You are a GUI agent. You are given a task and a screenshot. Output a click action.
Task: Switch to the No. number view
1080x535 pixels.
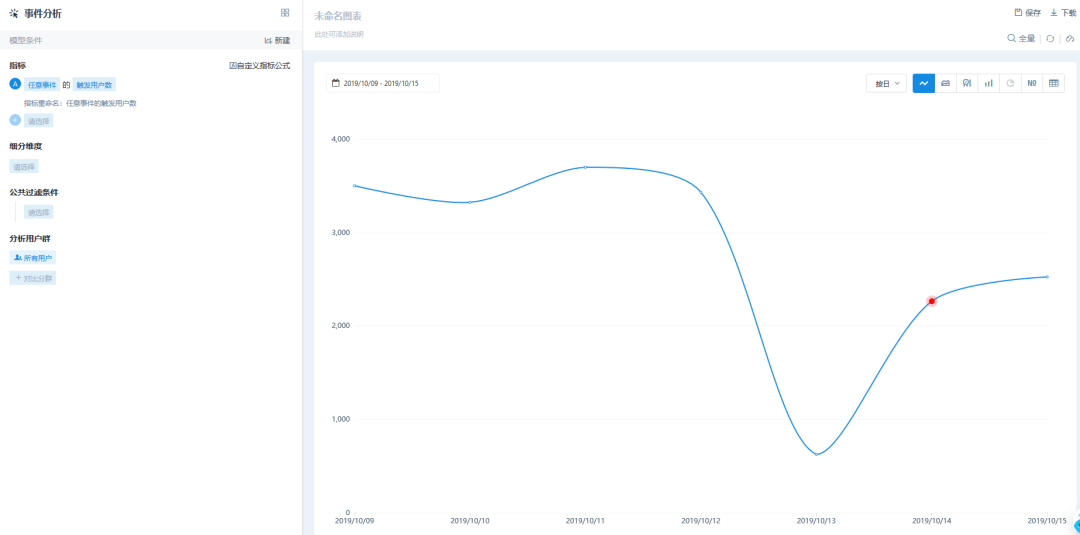(x=1032, y=83)
